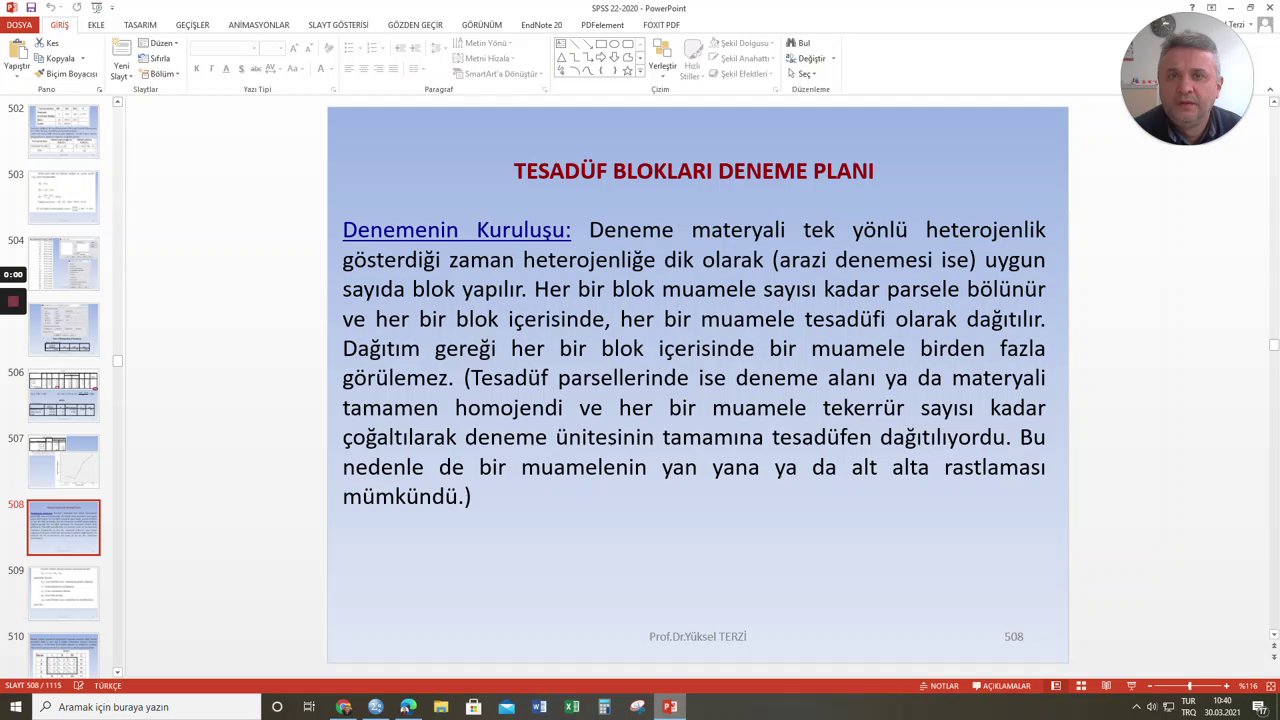Switch to Reading view
This screenshot has width=1280, height=720.
point(1106,686)
